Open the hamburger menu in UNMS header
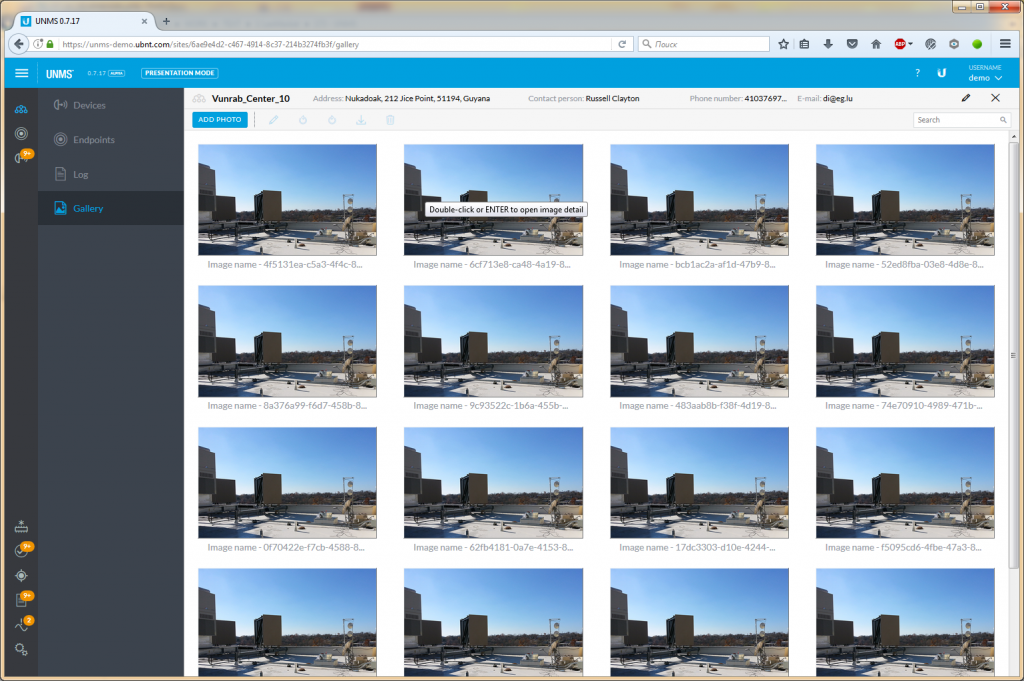The image size is (1024, 681). click(22, 73)
